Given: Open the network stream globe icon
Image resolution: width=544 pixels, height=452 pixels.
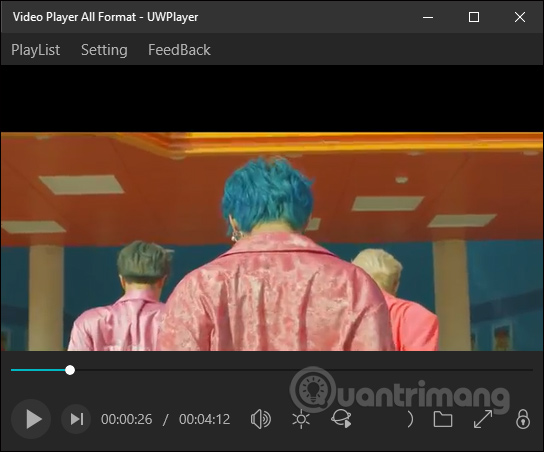Looking at the screenshot, I should pos(341,419).
